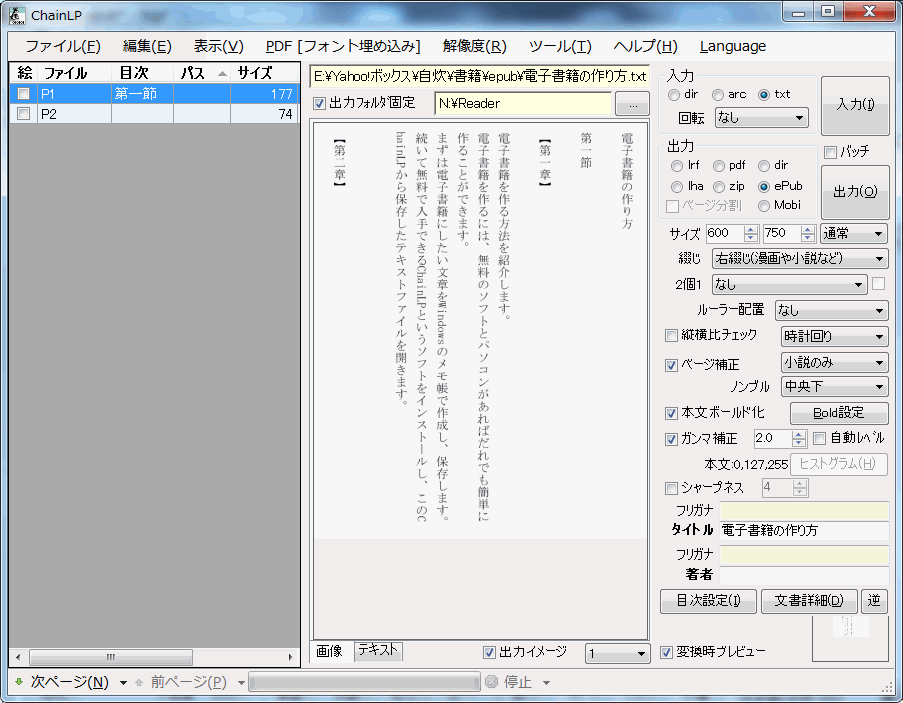The height and width of the screenshot is (703, 903).
Task: Open the ツール(T) menu
Action: pyautogui.click(x=559, y=46)
